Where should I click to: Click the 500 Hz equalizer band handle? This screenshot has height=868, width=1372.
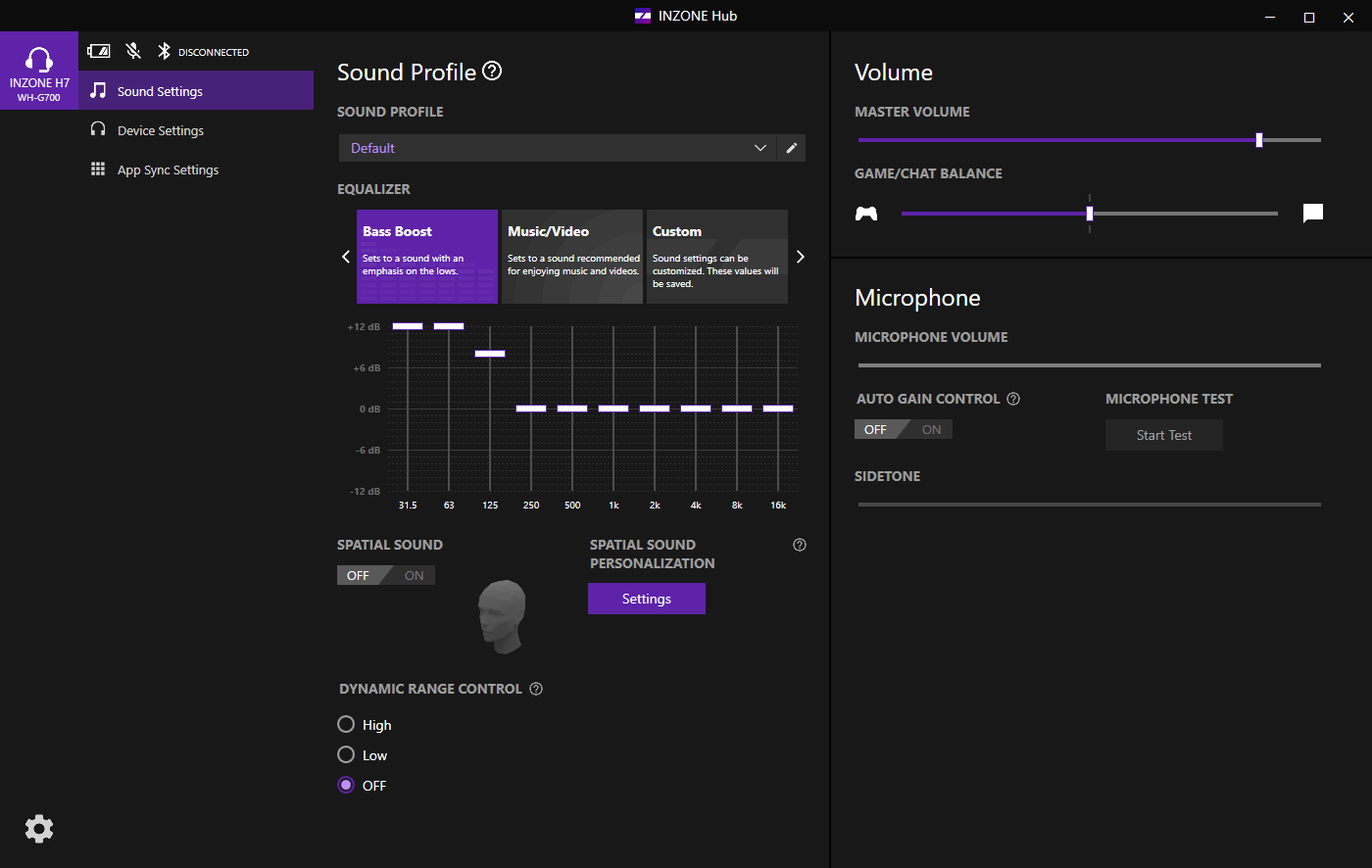tap(572, 409)
